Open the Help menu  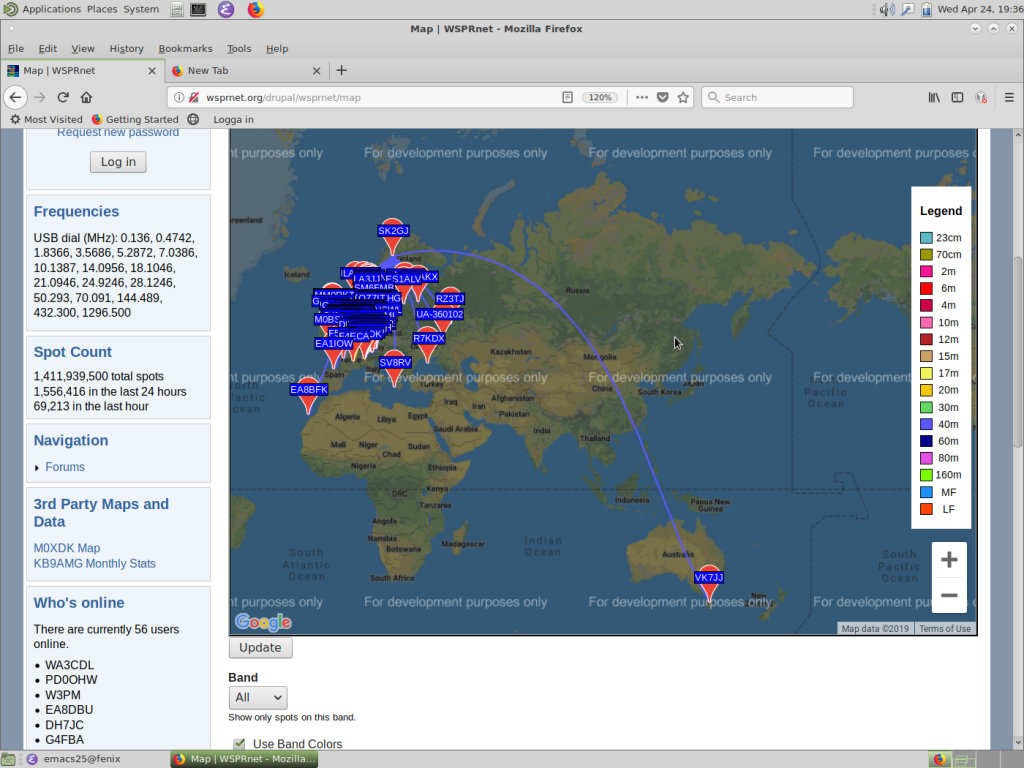pyautogui.click(x=277, y=48)
